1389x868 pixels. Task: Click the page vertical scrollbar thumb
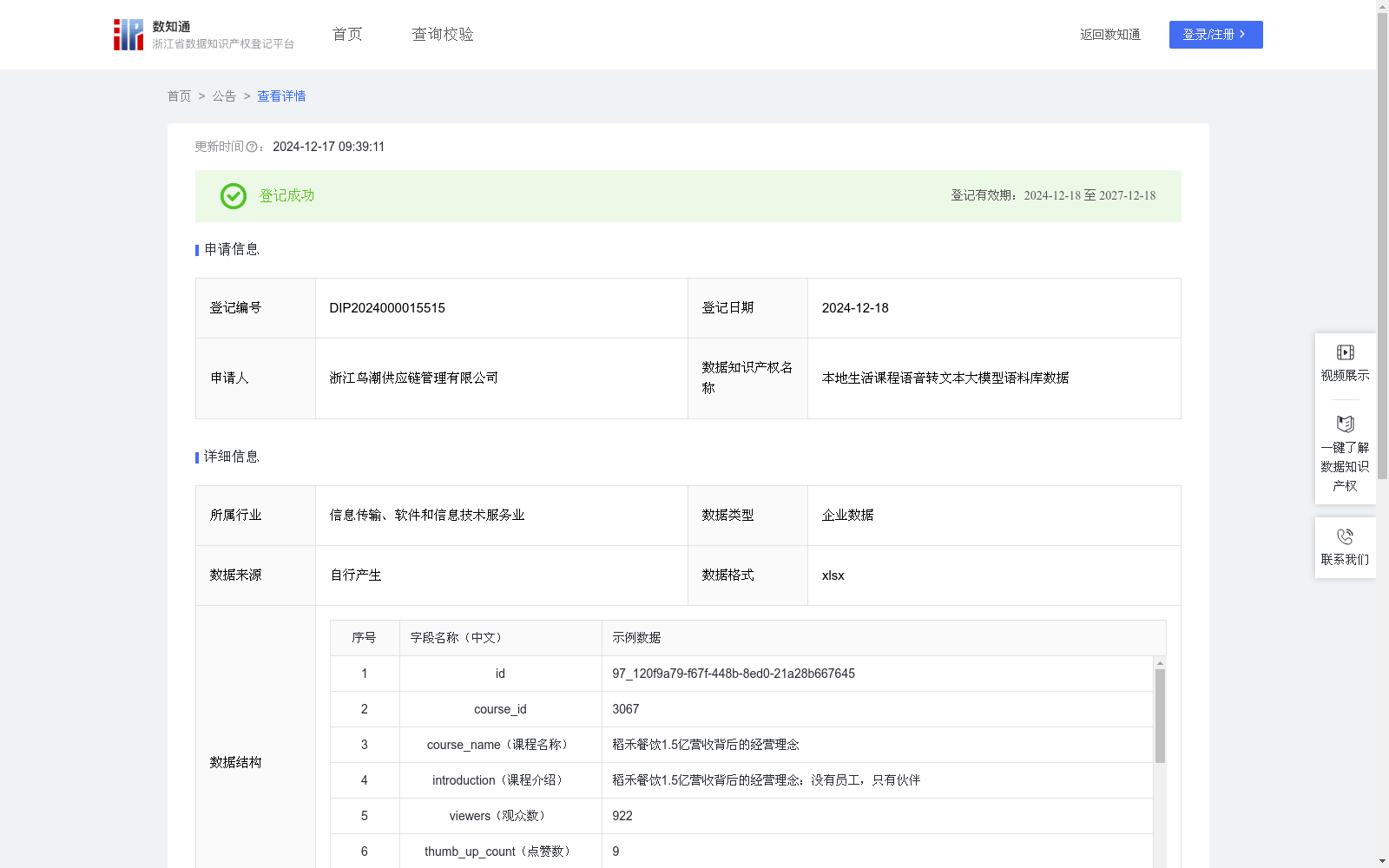[1382, 246]
